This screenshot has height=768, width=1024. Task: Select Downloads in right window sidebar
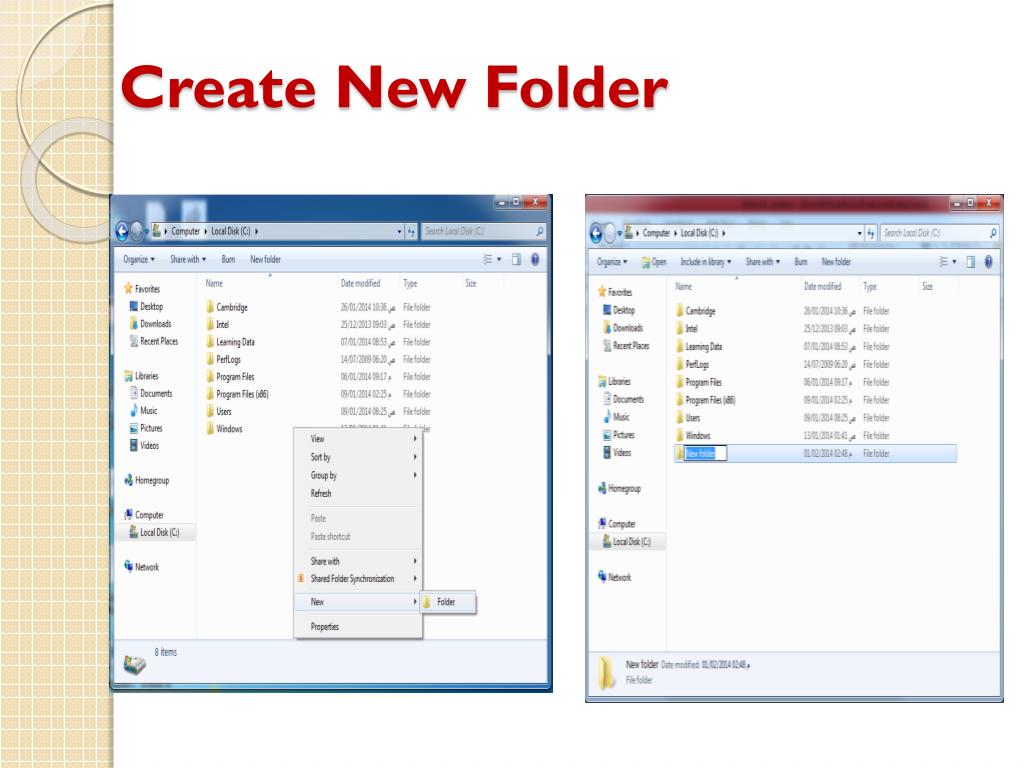tap(622, 328)
